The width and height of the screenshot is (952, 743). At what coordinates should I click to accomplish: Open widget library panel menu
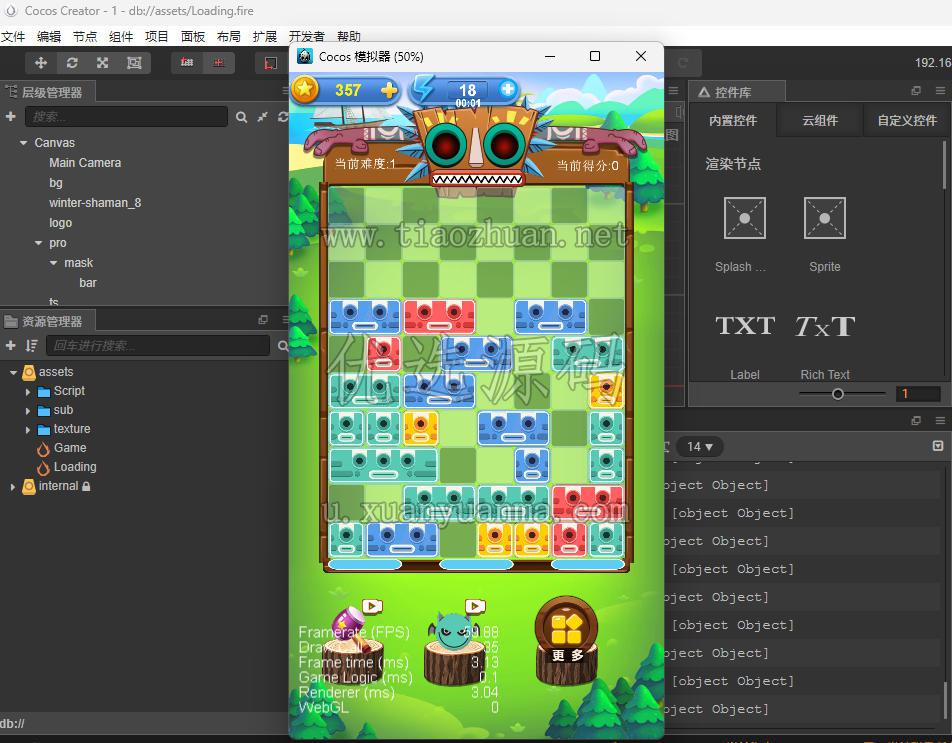[x=940, y=90]
